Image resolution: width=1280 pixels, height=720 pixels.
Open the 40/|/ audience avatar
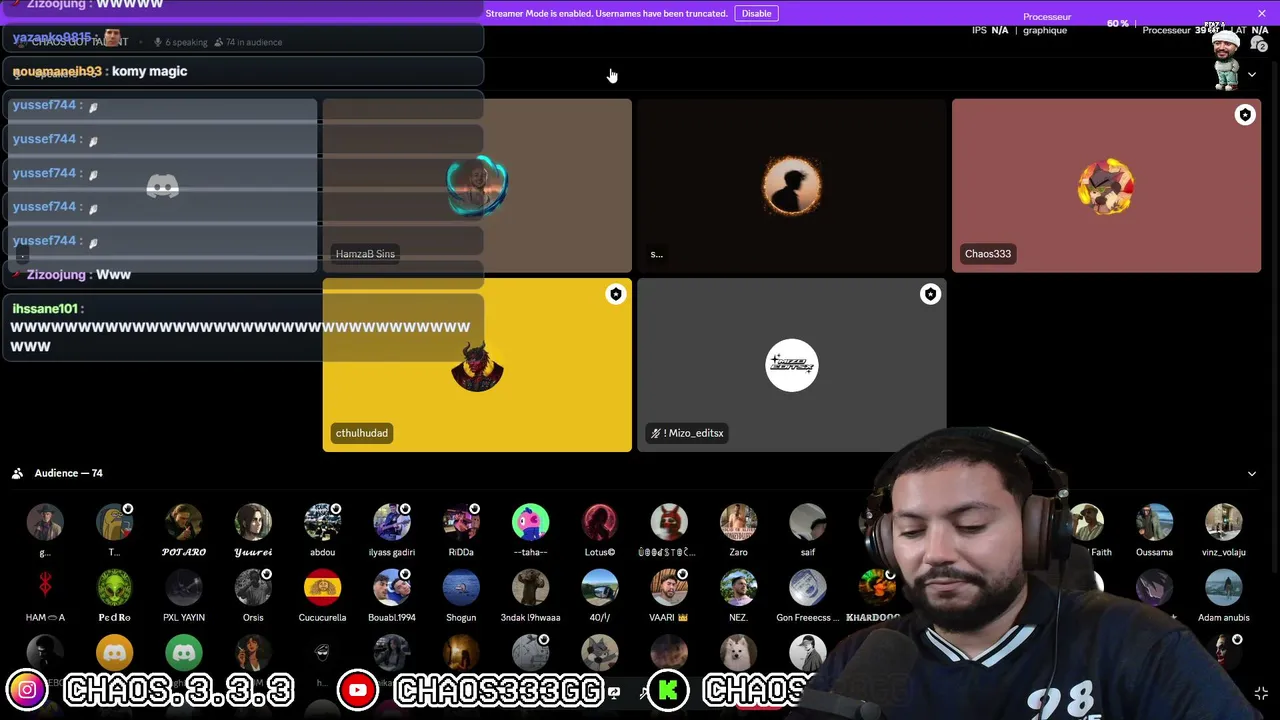point(600,588)
